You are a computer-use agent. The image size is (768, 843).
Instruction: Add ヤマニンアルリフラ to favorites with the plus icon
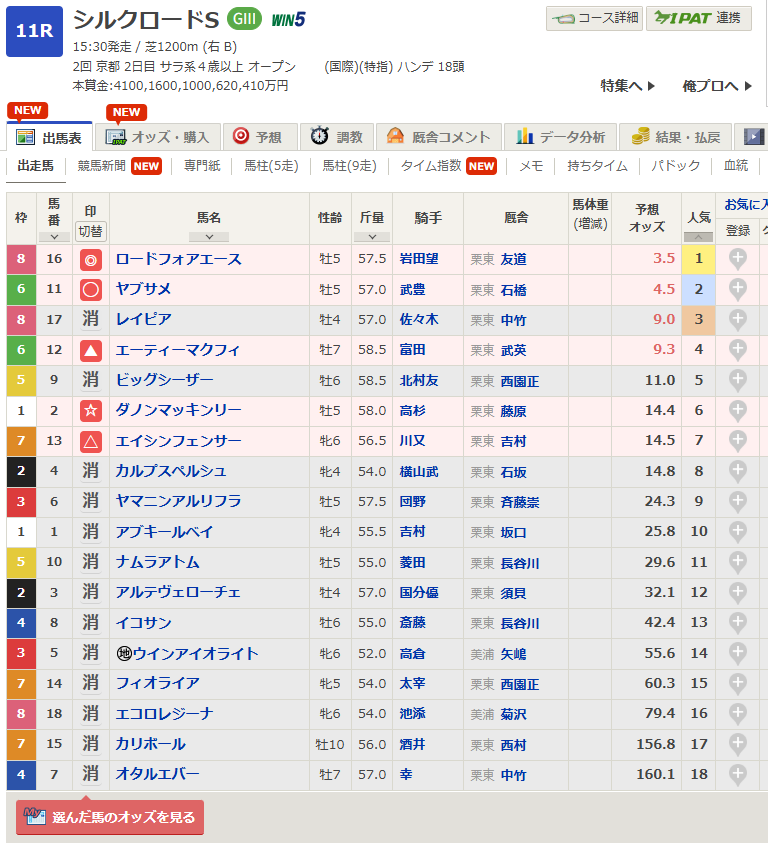pos(737,501)
